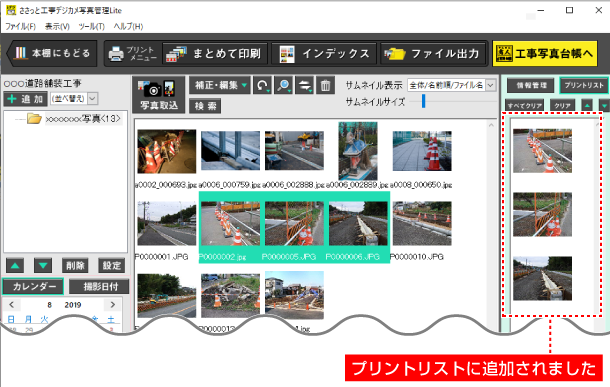Click the 削除 button under folder tree

pyautogui.click(x=75, y=266)
